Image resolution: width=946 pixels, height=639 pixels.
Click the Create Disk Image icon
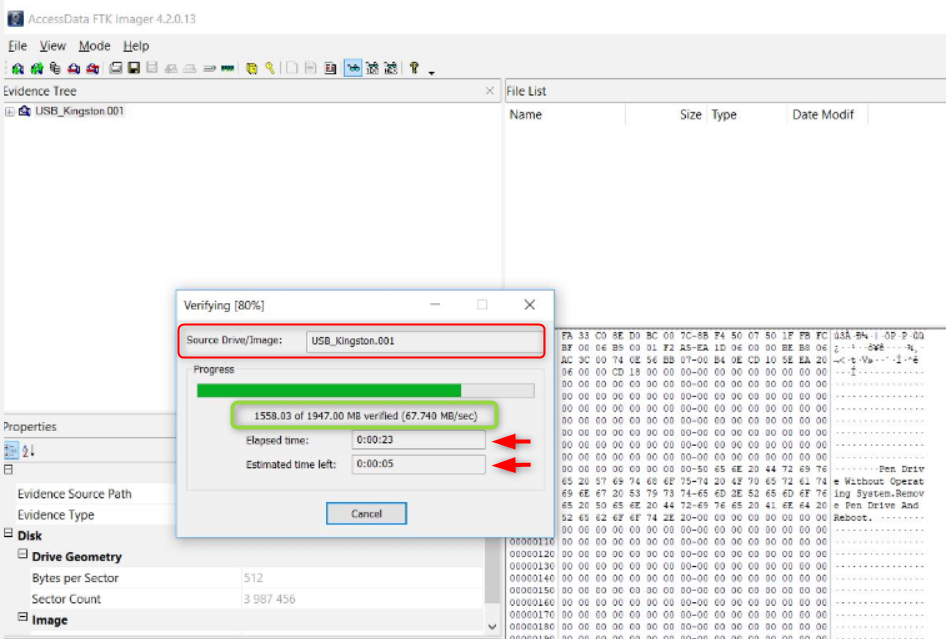[115, 68]
